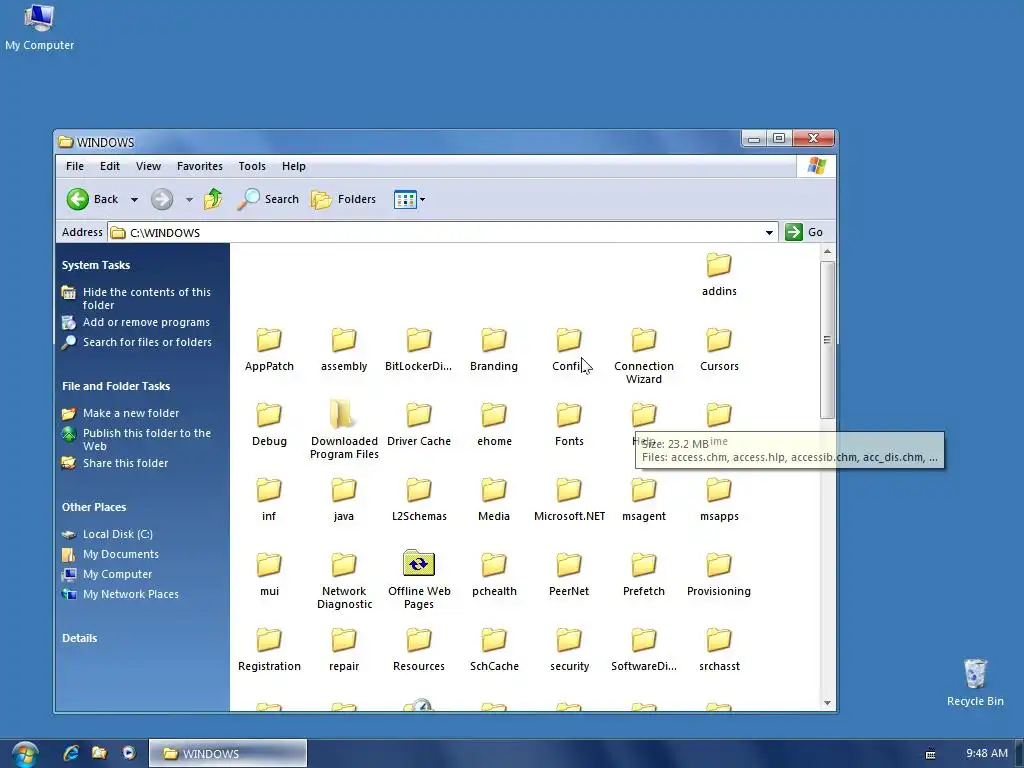Click the green Back arrow icon

point(78,199)
